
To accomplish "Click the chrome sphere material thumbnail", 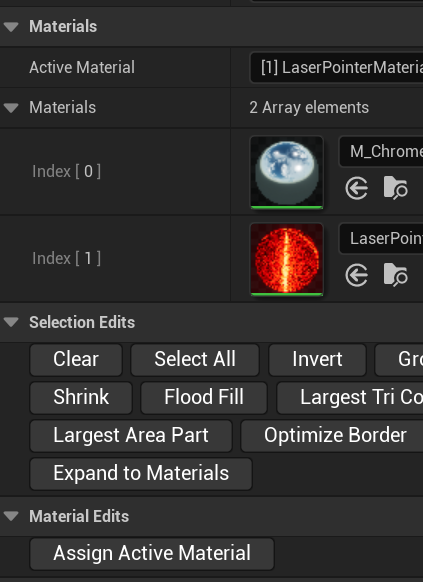I will 286,172.
